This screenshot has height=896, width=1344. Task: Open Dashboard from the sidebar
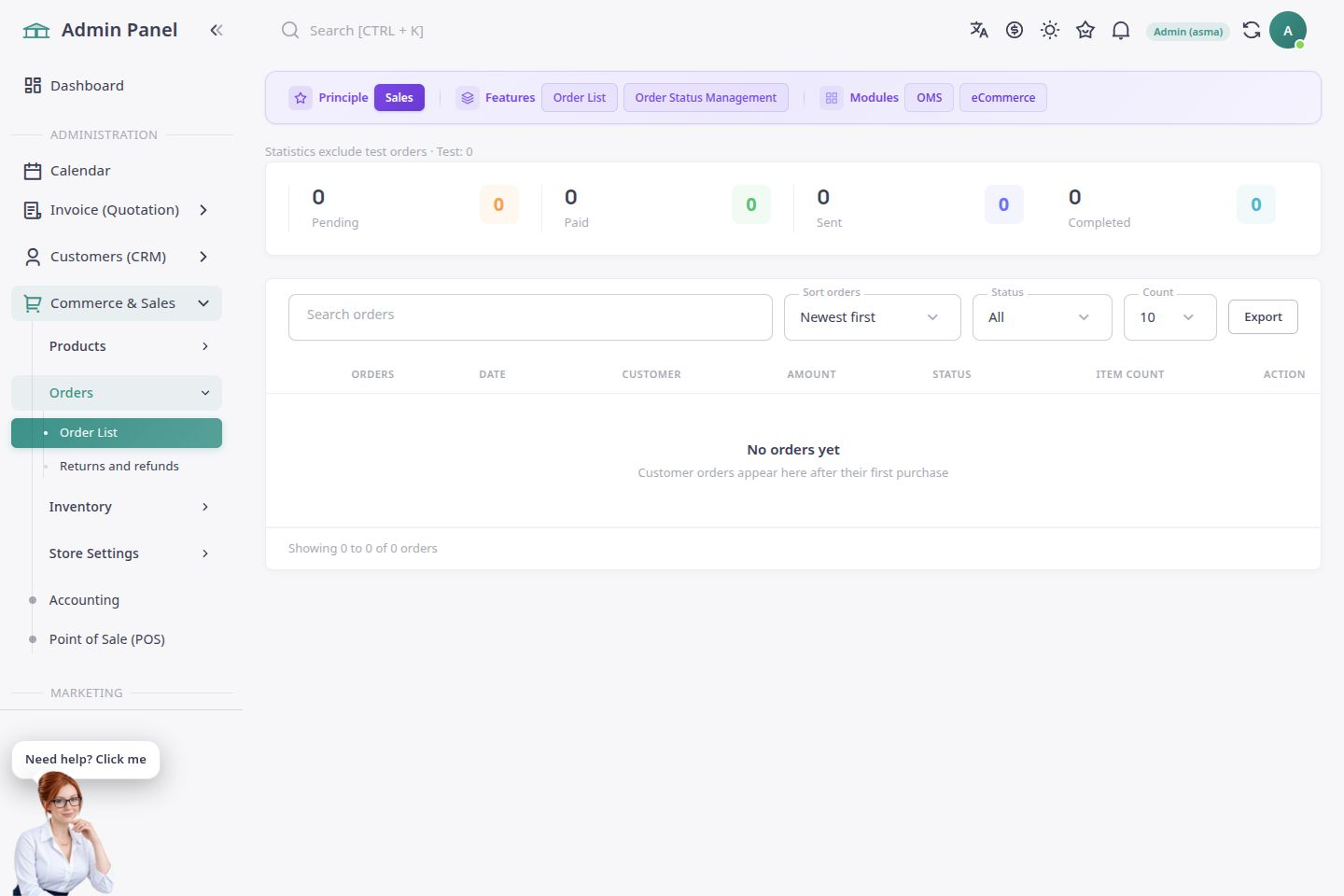click(x=117, y=86)
